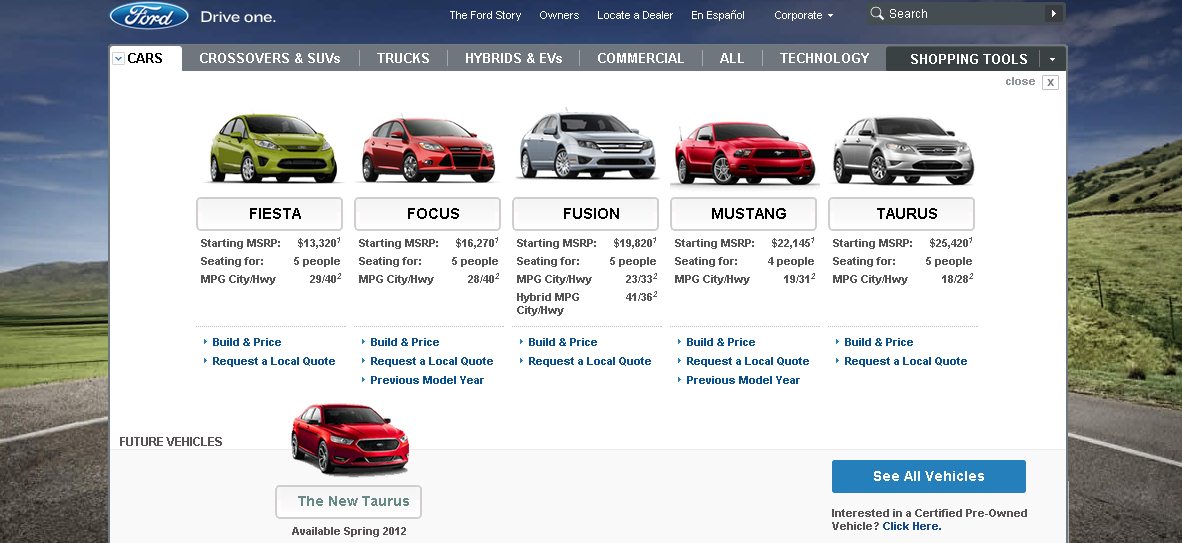Click Taurus MPG value 18/28
The height and width of the screenshot is (543, 1182).
(957, 279)
